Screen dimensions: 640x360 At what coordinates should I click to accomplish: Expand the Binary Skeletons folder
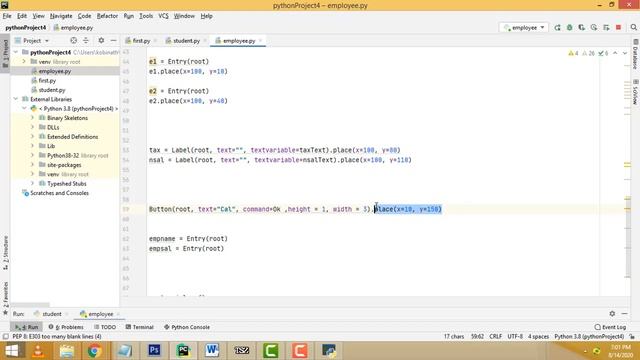point(33,118)
